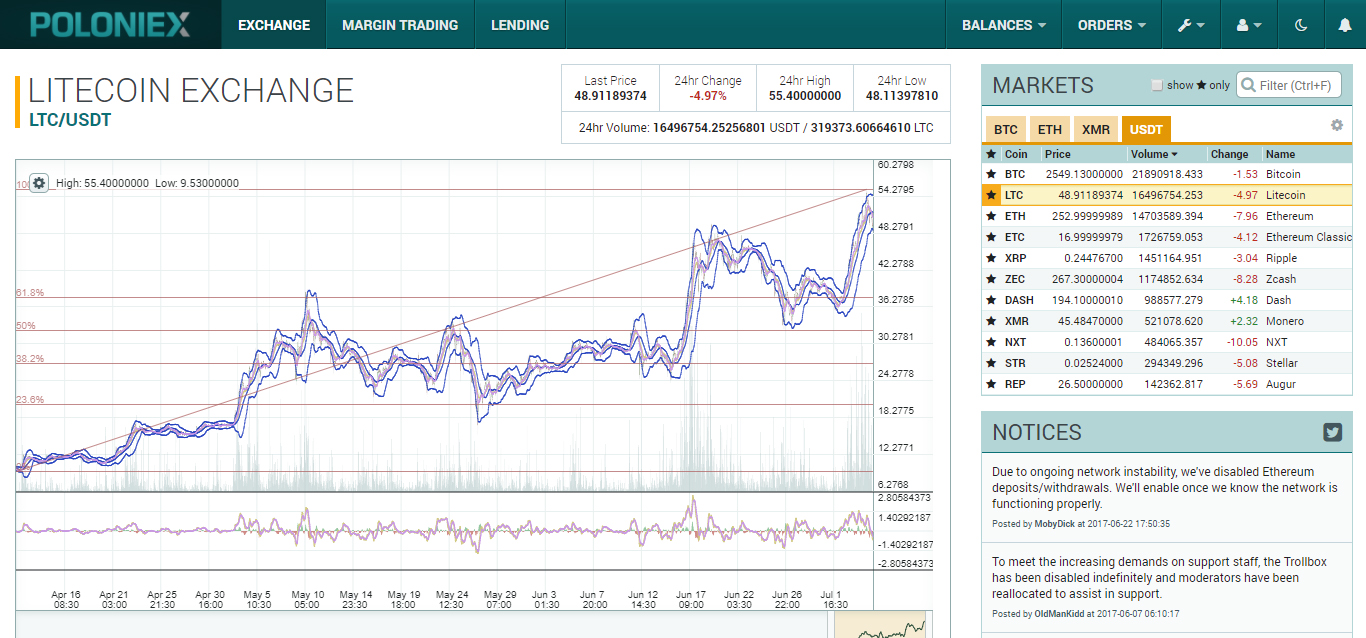1366x638 pixels.
Task: Toggle star for STR market
Action: [x=991, y=363]
